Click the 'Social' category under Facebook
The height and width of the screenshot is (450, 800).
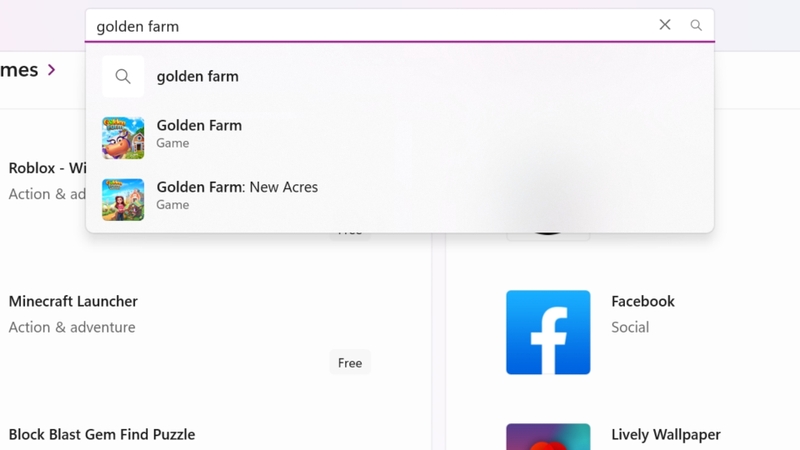point(630,327)
